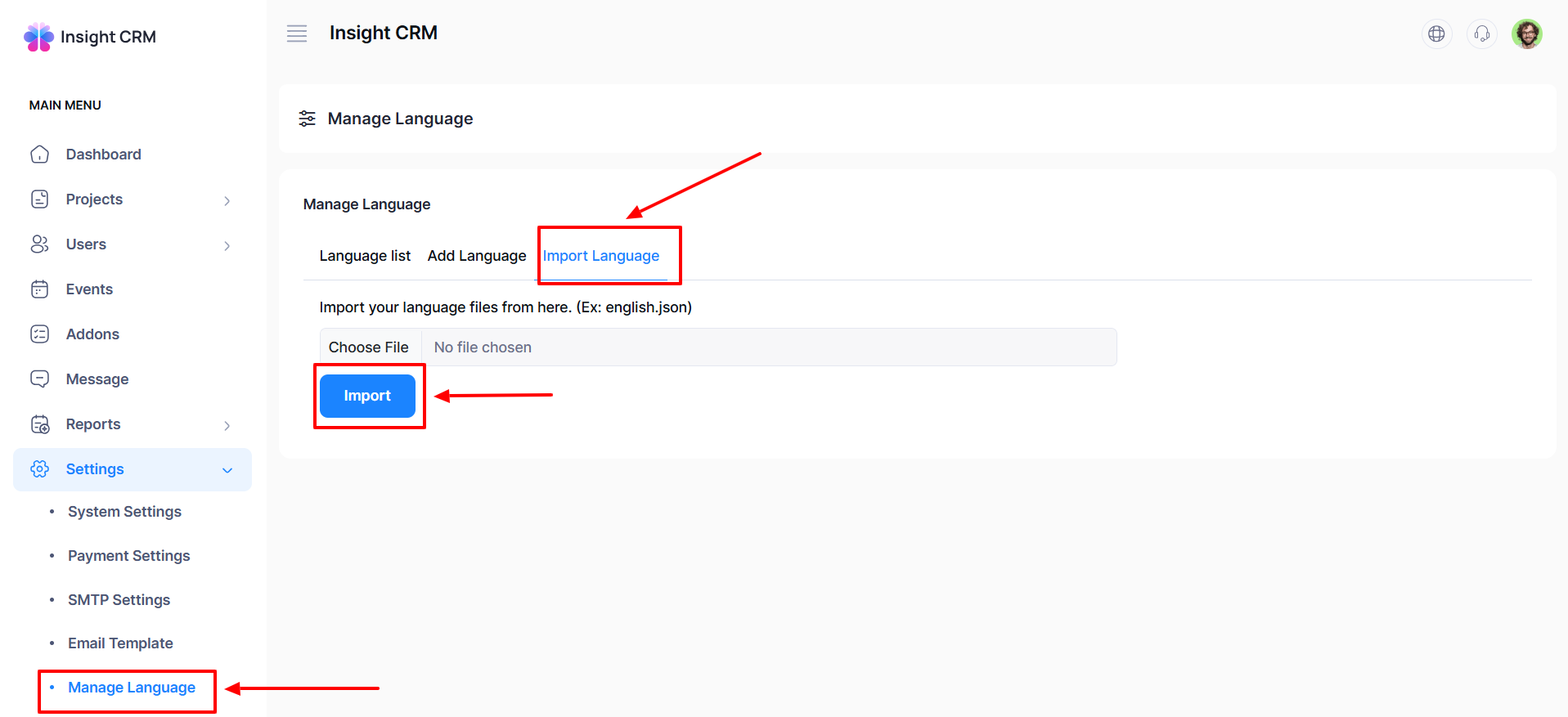Expand the Users submenu chevron
This screenshot has height=717, width=1568.
pos(227,245)
